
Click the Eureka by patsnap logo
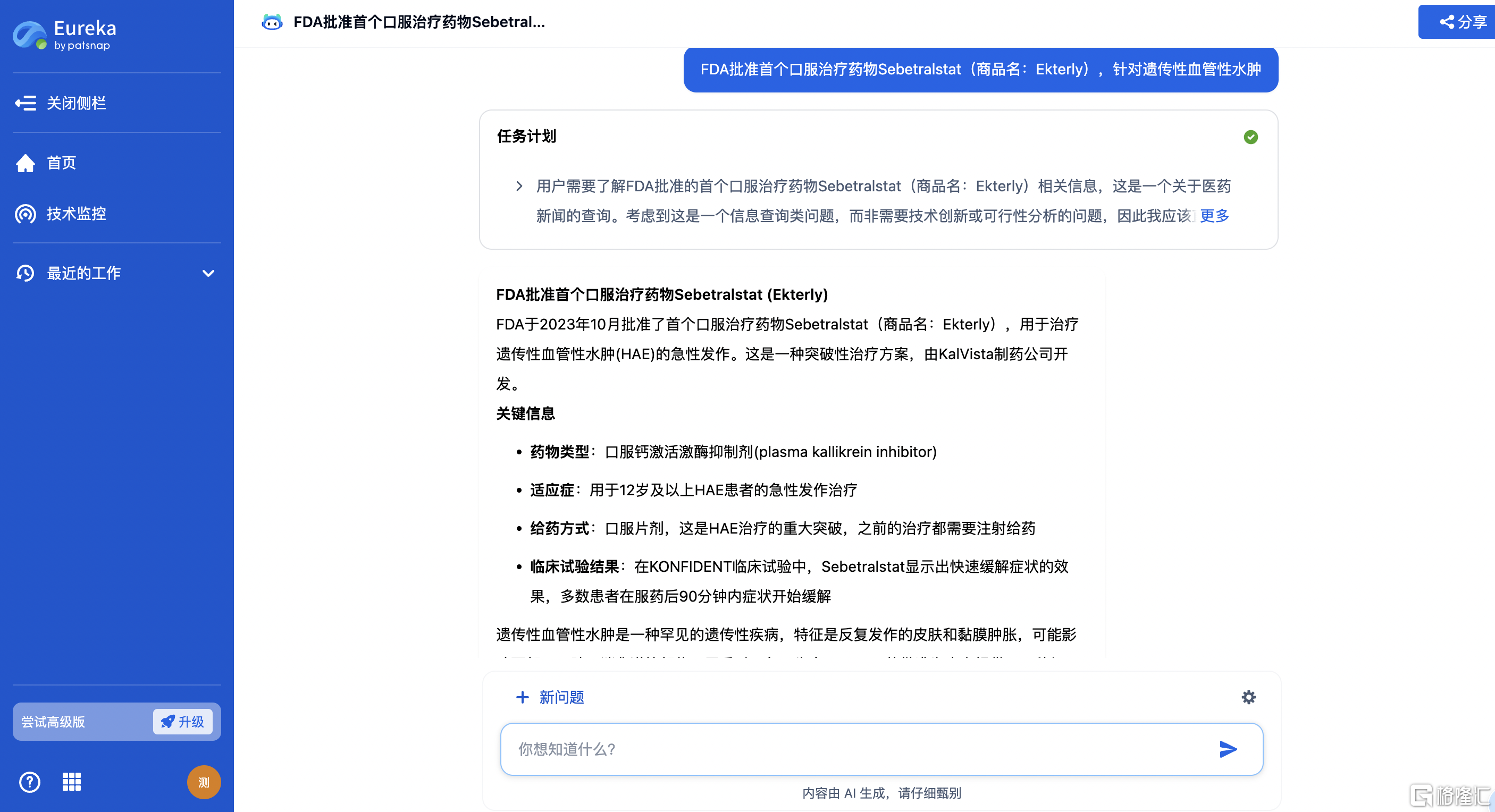(65, 35)
